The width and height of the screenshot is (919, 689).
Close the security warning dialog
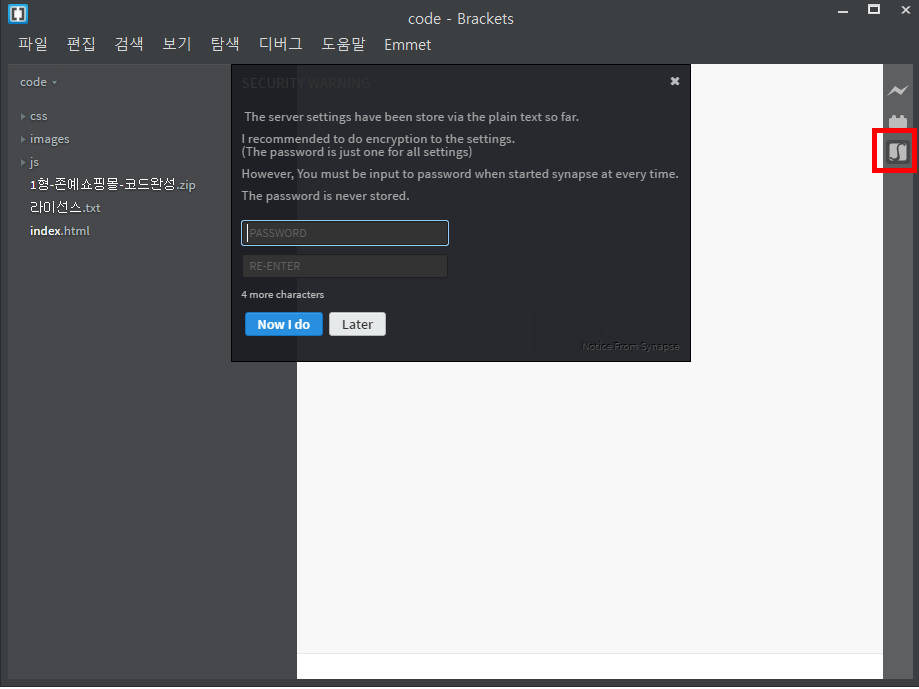coord(675,81)
